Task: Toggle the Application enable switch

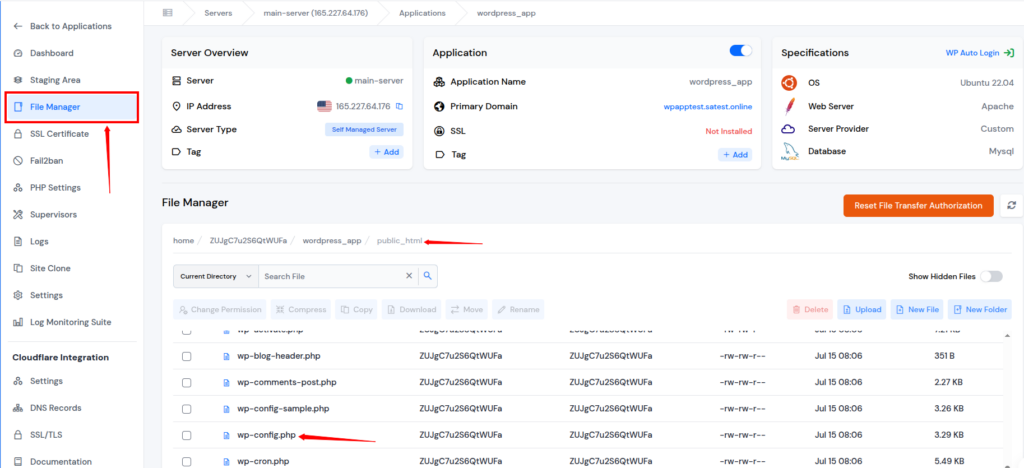Action: click(741, 51)
